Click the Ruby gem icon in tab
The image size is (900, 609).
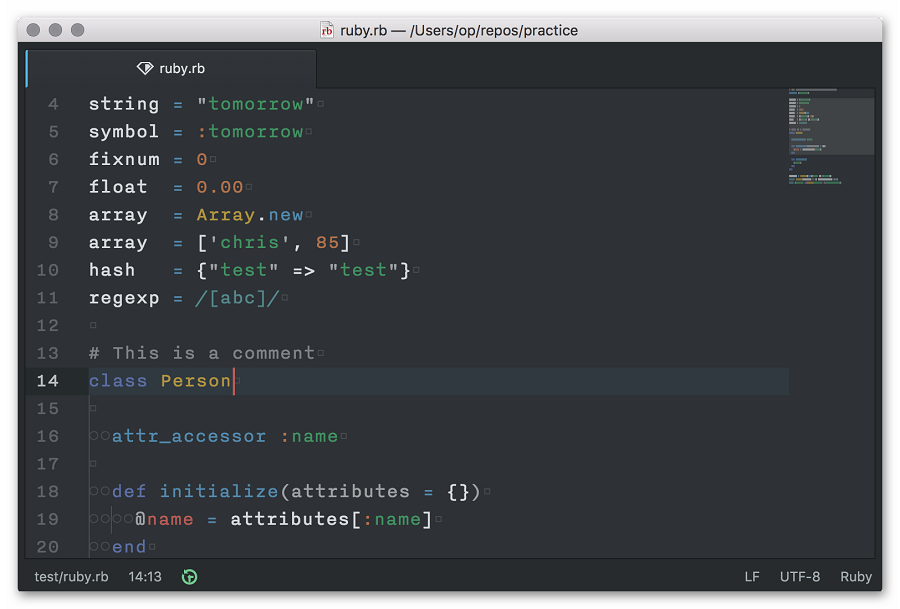click(145, 68)
